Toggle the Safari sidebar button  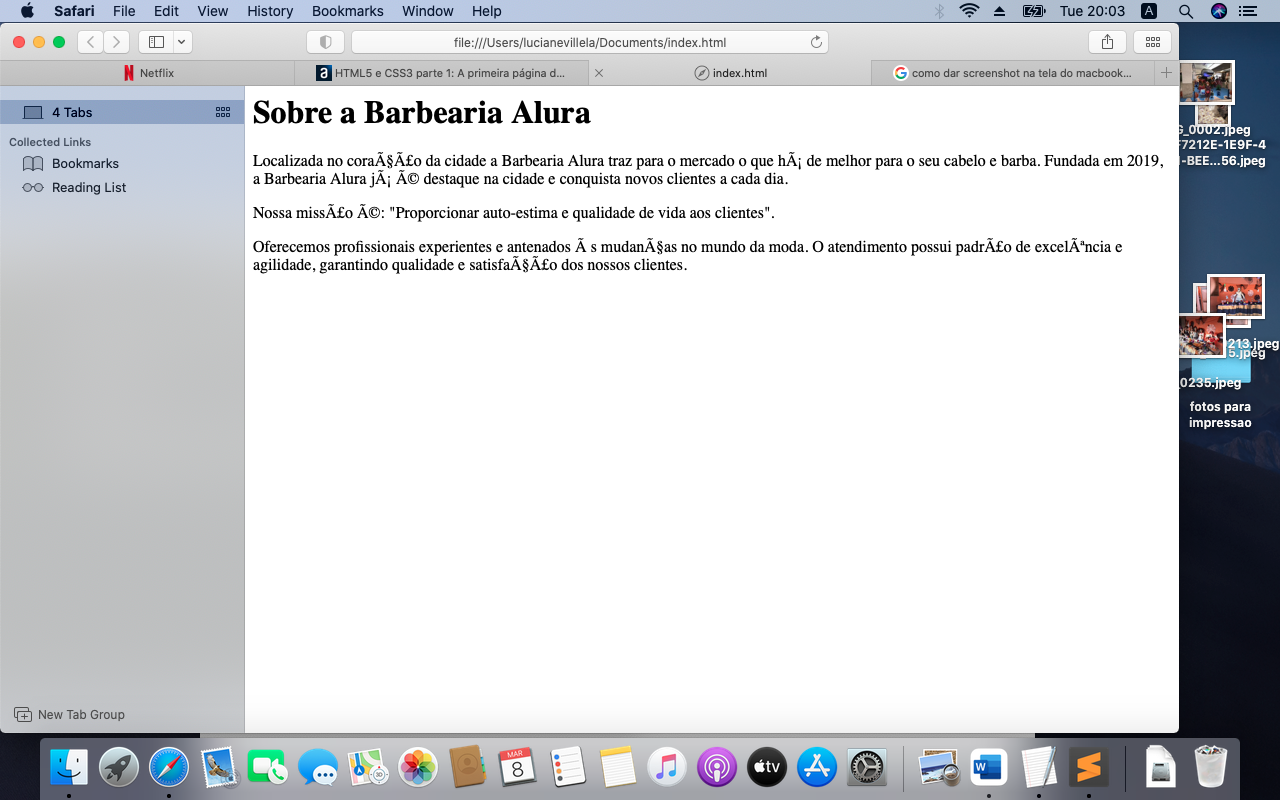(156, 42)
